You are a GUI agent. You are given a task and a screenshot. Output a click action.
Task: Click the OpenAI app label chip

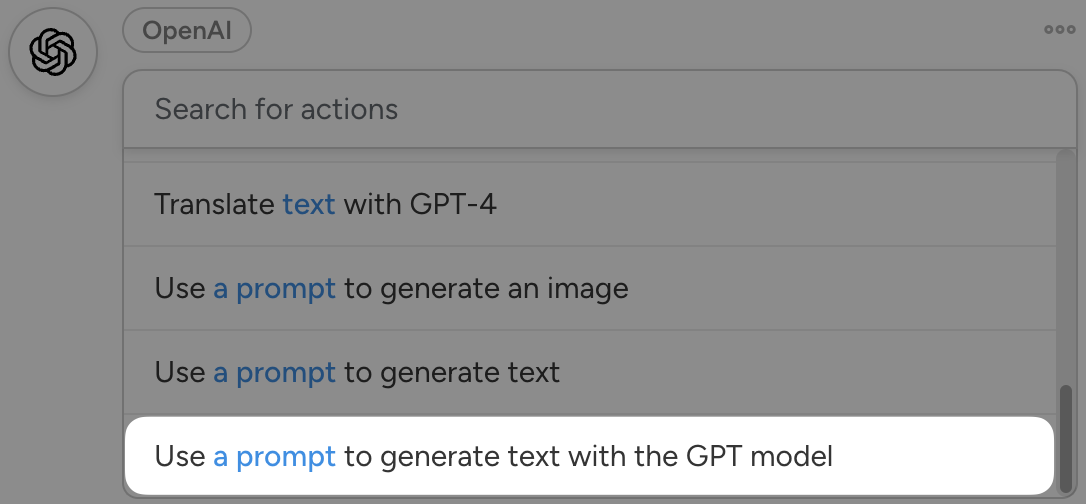pyautogui.click(x=187, y=30)
